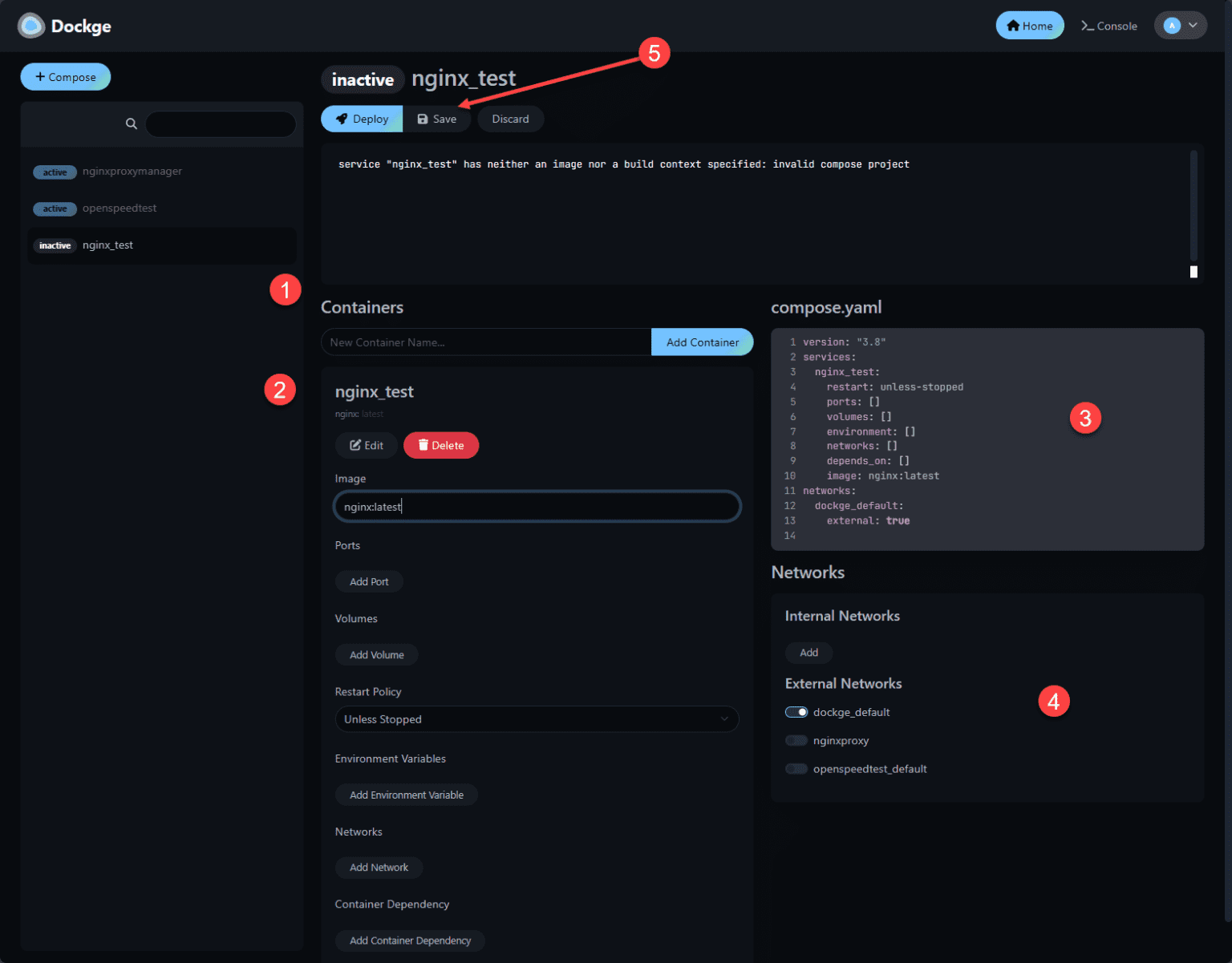Click the search magnifier in the sidebar
Screen dimensions: 1232x963
[x=131, y=123]
